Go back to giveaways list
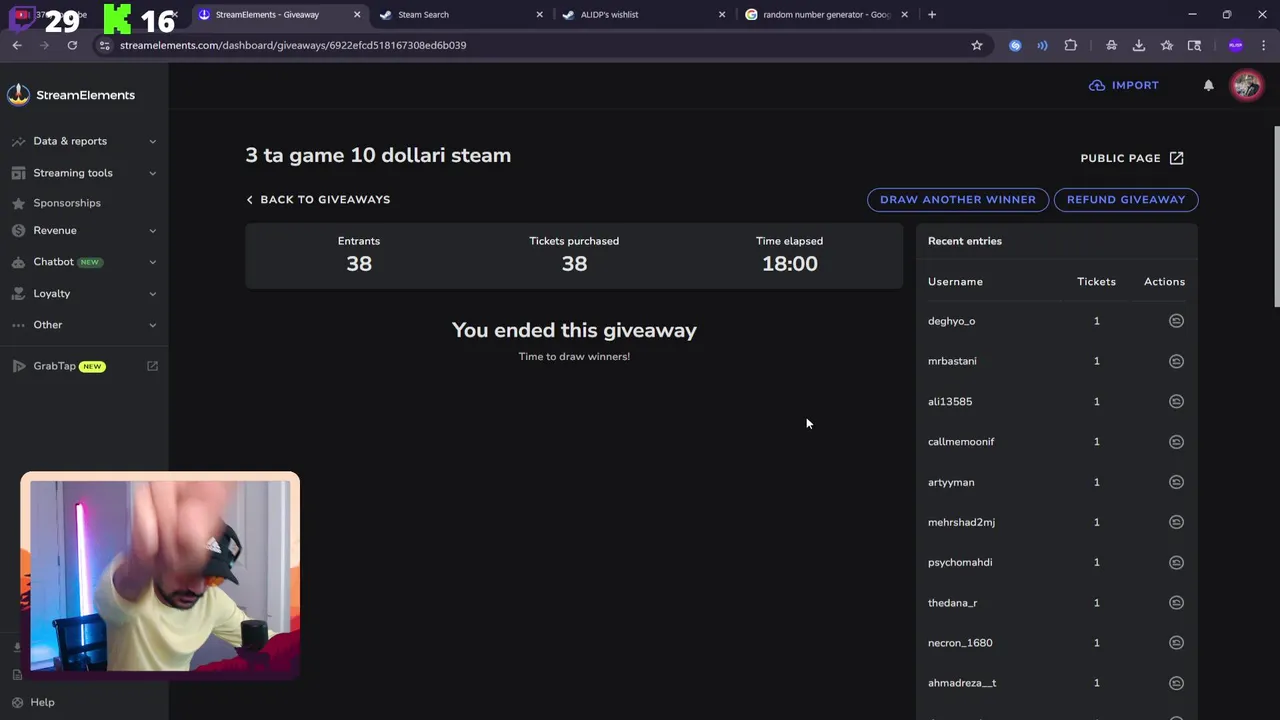This screenshot has width=1280, height=720. coord(318,200)
